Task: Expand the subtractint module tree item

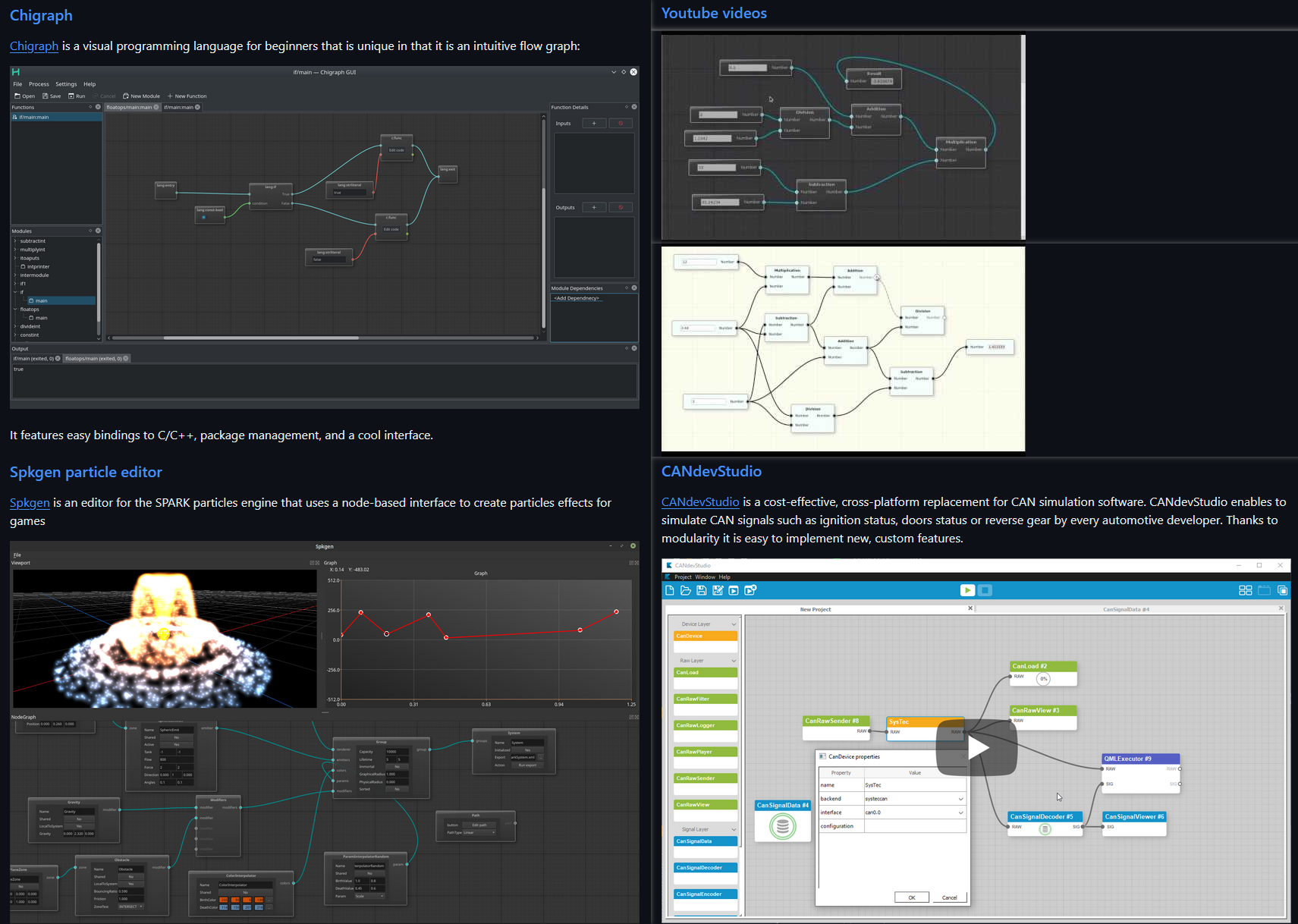Action: tap(14, 241)
